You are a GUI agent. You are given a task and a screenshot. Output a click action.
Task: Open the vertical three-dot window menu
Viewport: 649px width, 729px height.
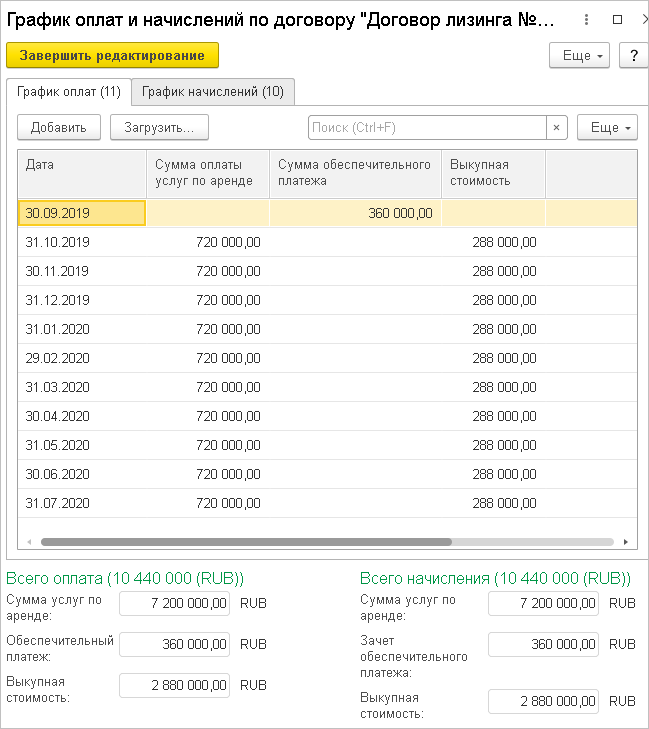[x=586, y=20]
